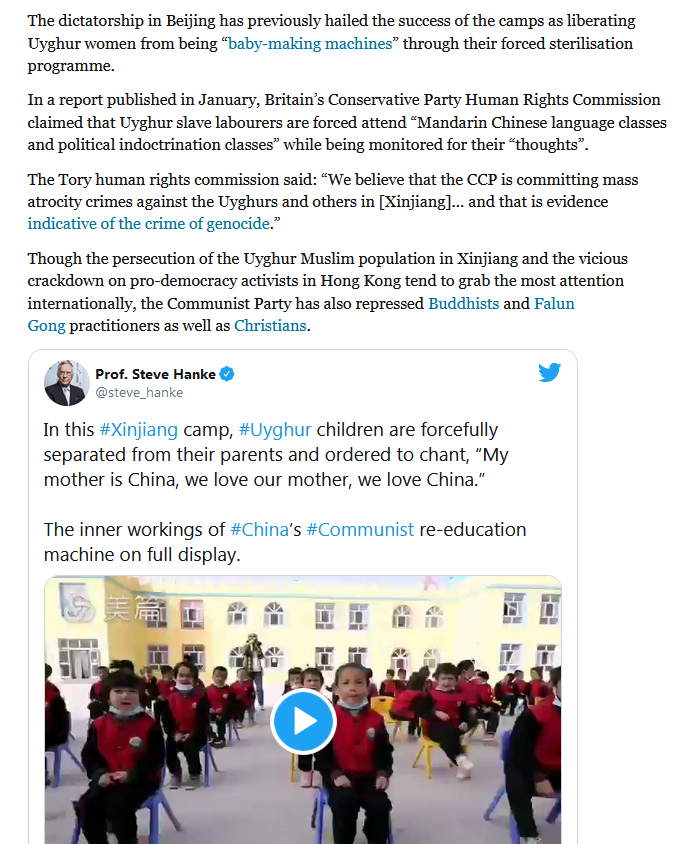The width and height of the screenshot is (677, 844).
Task: Open the Buddhists link
Action: coord(463,304)
